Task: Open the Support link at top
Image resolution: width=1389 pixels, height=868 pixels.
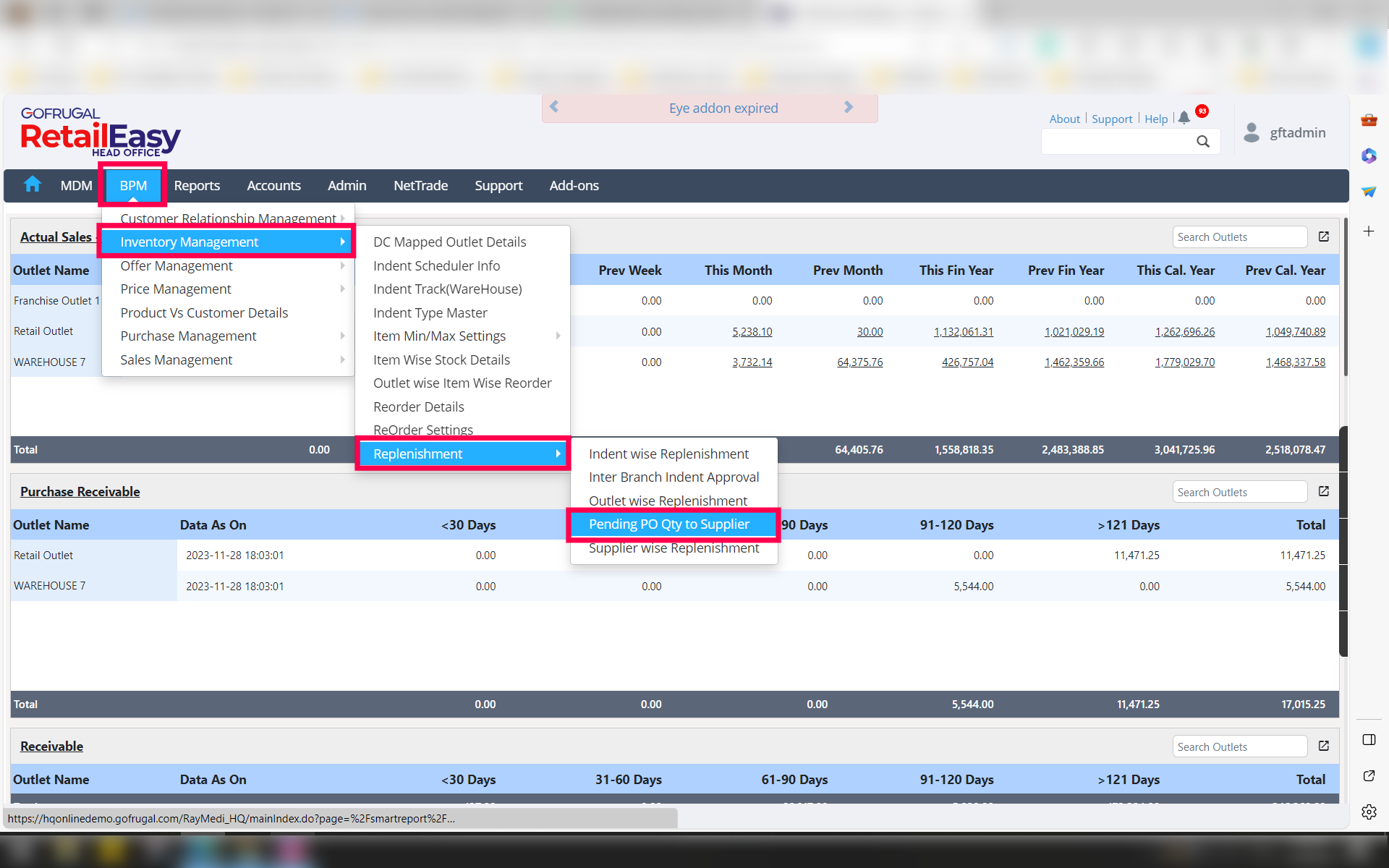Action: pyautogui.click(x=1112, y=119)
